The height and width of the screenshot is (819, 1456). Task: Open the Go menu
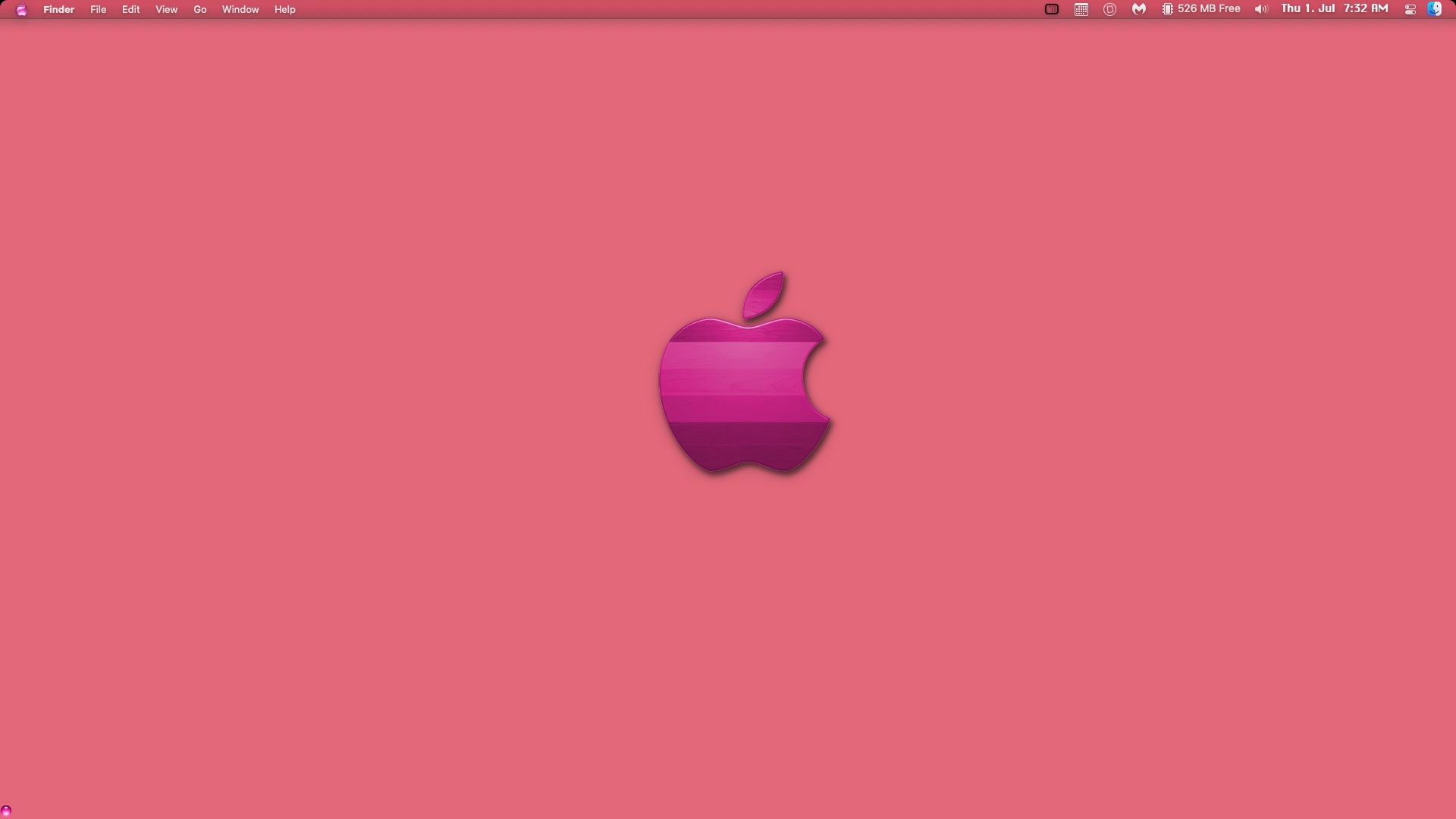pyautogui.click(x=200, y=10)
